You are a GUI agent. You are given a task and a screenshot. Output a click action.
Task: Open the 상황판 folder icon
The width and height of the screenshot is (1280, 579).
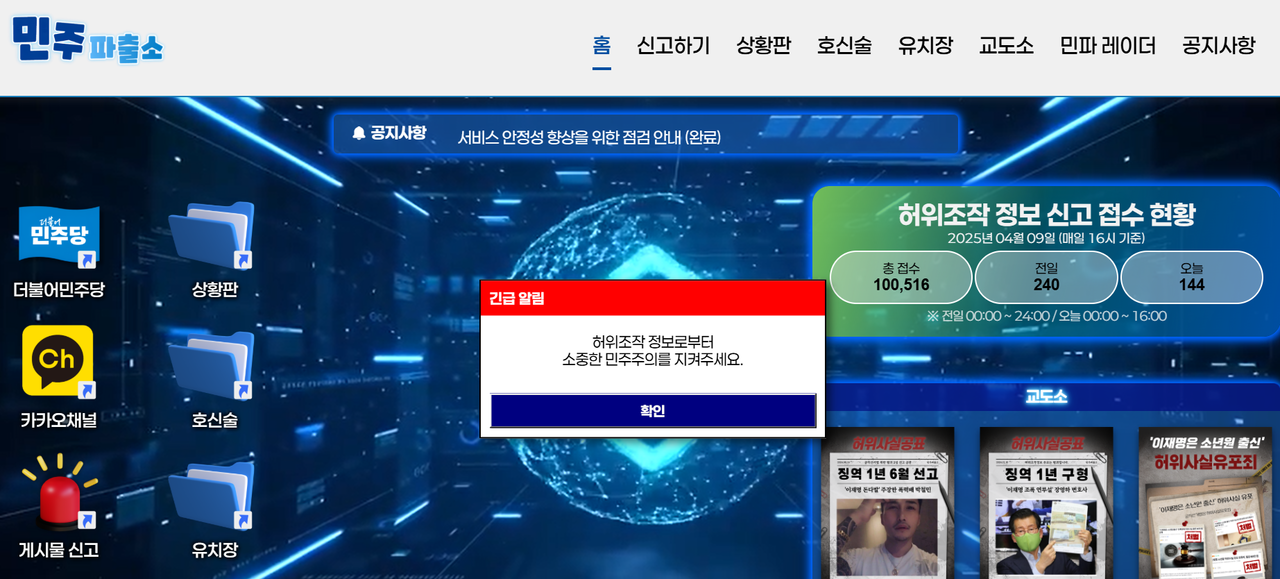[211, 236]
